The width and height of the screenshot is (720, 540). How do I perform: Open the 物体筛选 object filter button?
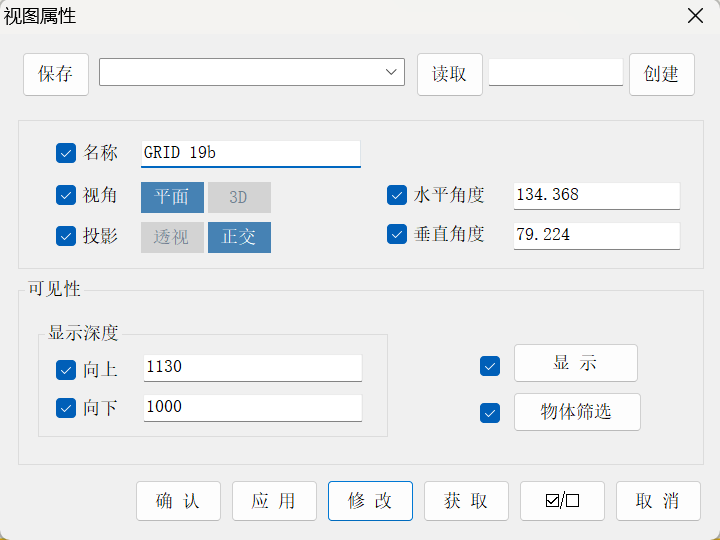(577, 412)
